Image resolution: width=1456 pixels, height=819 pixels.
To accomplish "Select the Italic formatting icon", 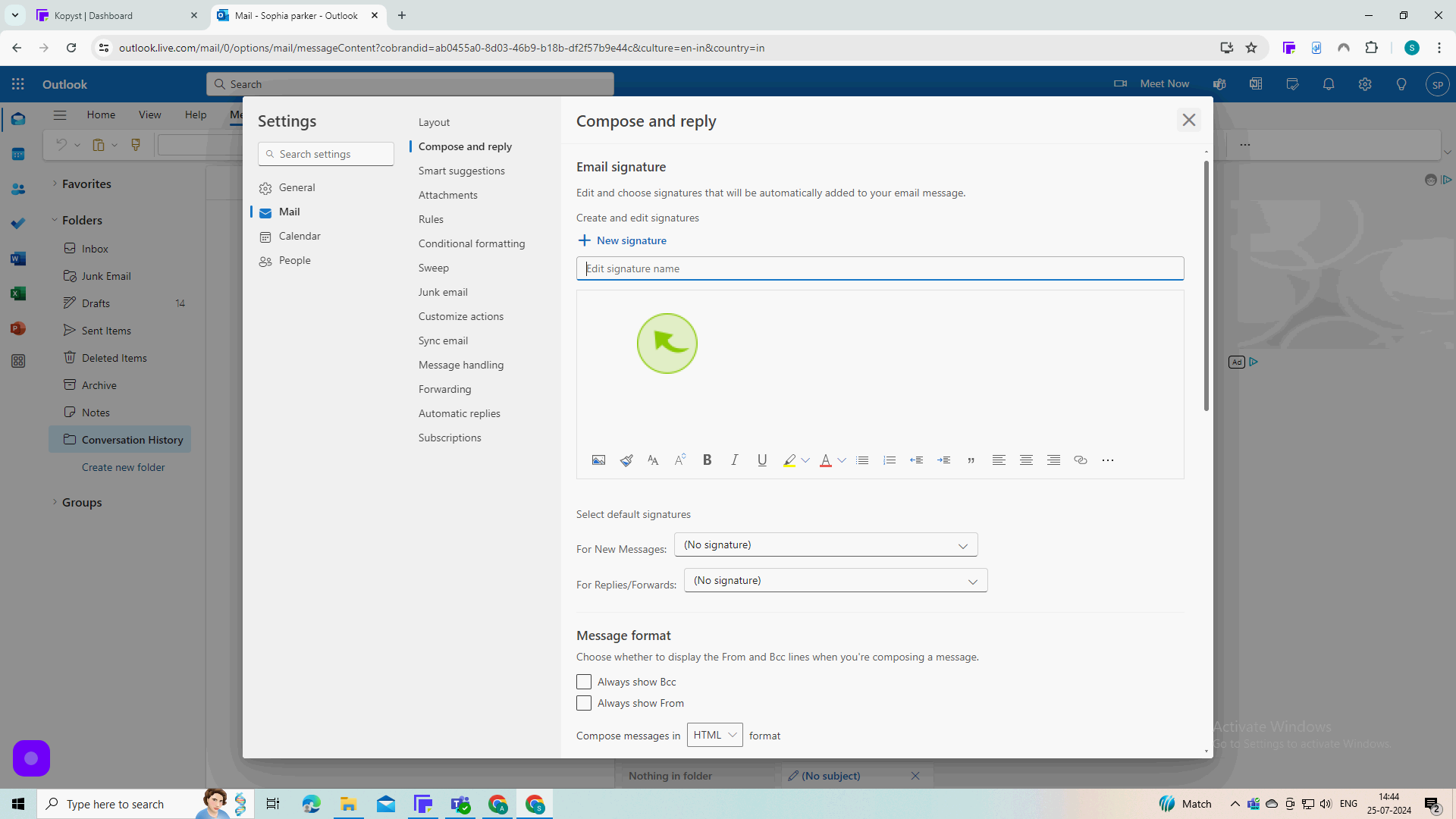I will (x=735, y=459).
